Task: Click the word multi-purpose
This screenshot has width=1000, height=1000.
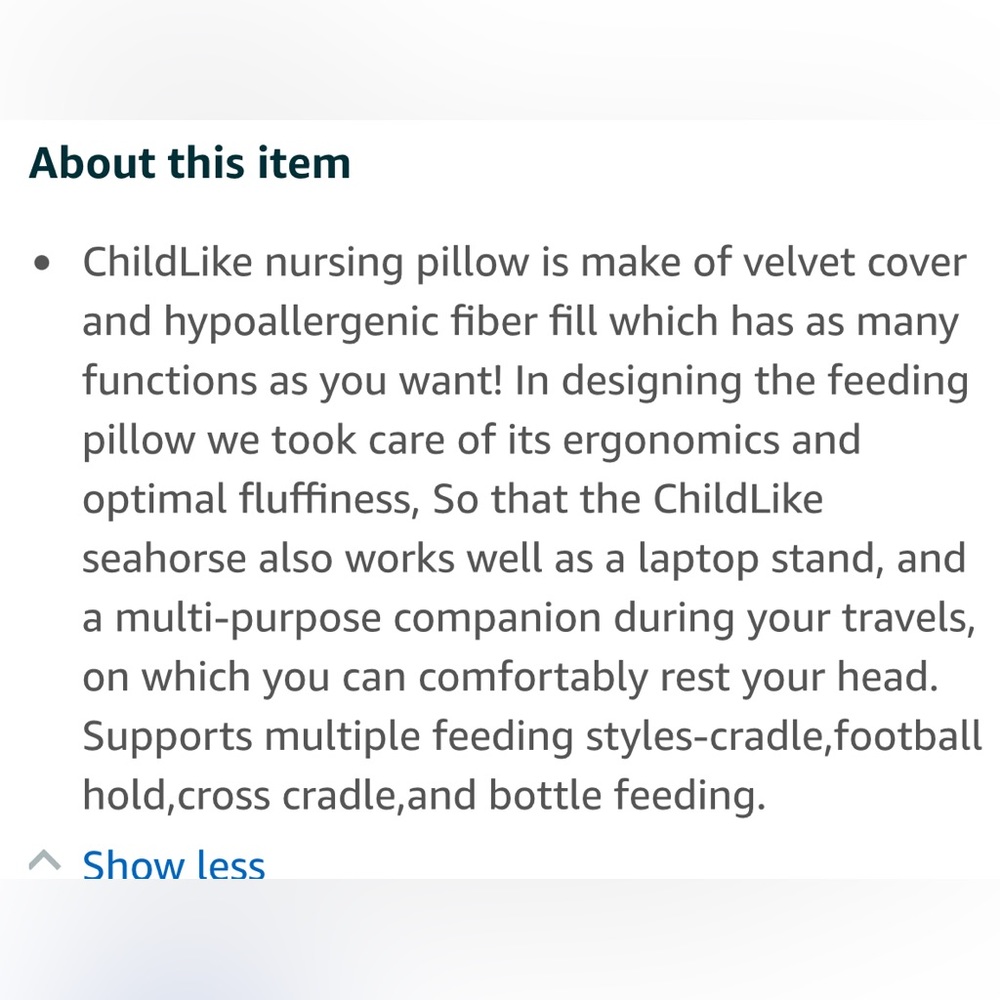Action: tap(248, 619)
